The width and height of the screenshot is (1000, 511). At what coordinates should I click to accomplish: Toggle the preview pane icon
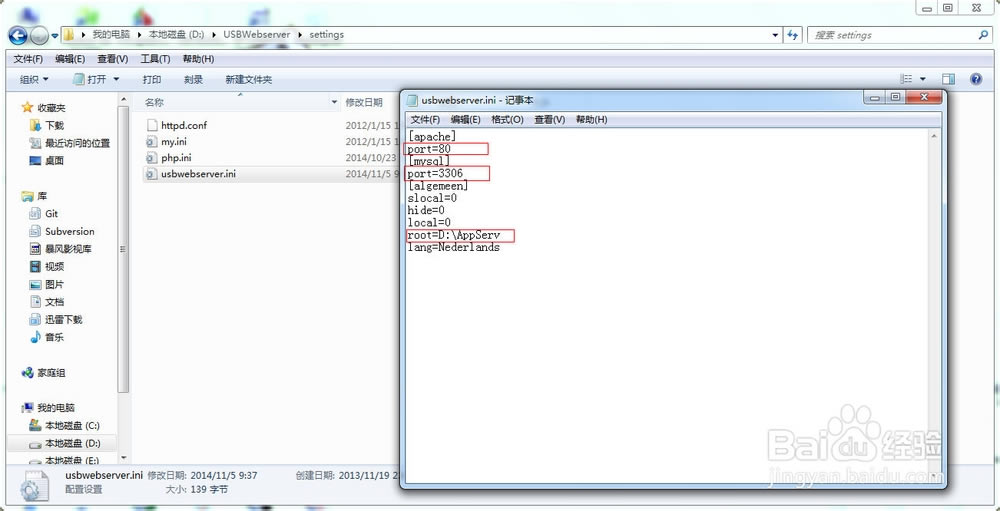click(x=948, y=79)
